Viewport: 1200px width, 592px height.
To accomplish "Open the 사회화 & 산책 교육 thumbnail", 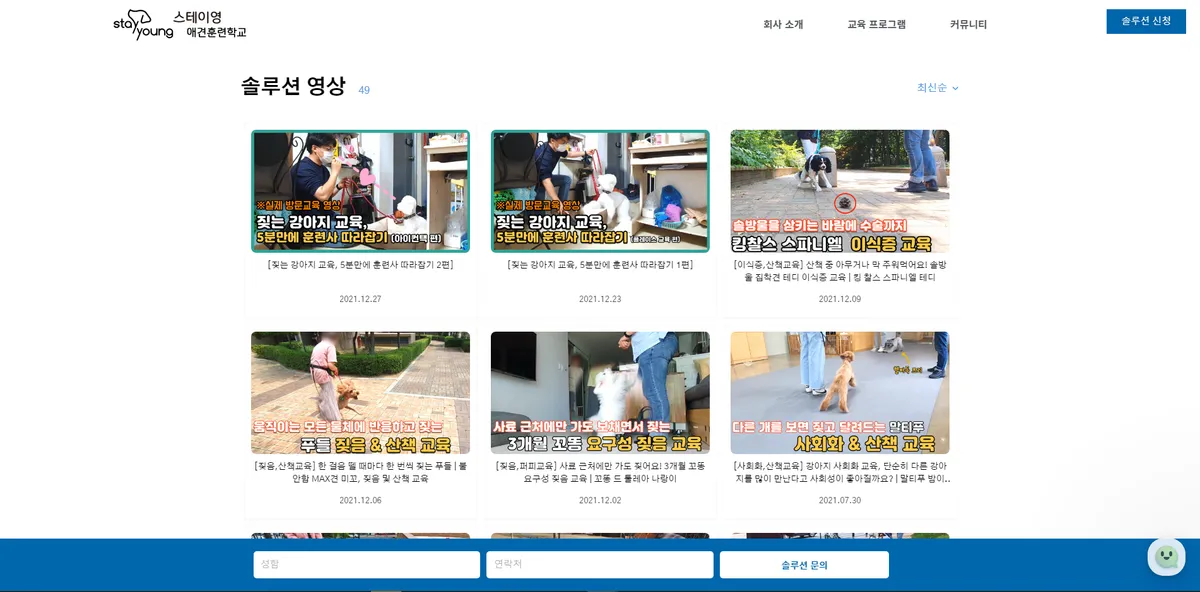I will point(840,393).
